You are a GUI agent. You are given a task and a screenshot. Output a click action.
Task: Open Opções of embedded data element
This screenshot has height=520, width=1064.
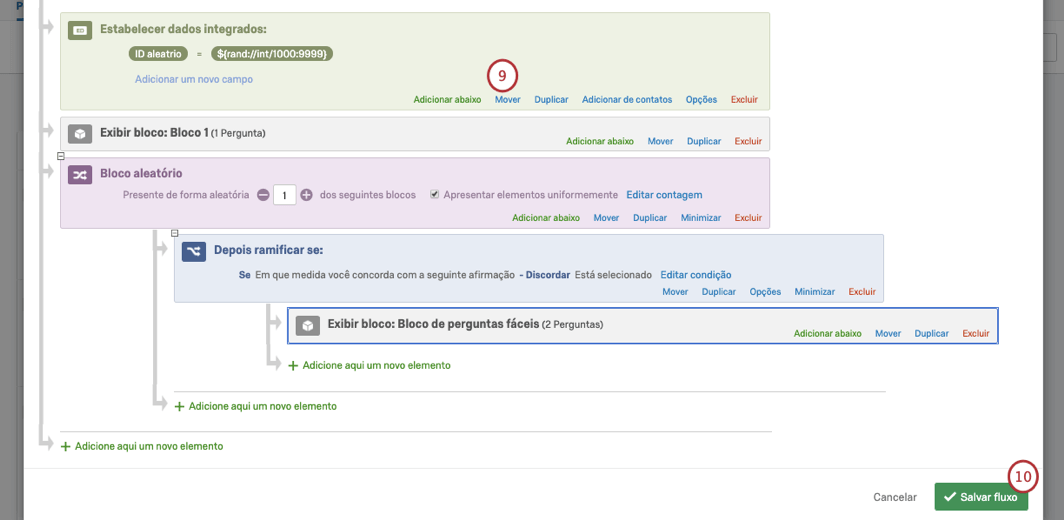pyautogui.click(x=701, y=100)
